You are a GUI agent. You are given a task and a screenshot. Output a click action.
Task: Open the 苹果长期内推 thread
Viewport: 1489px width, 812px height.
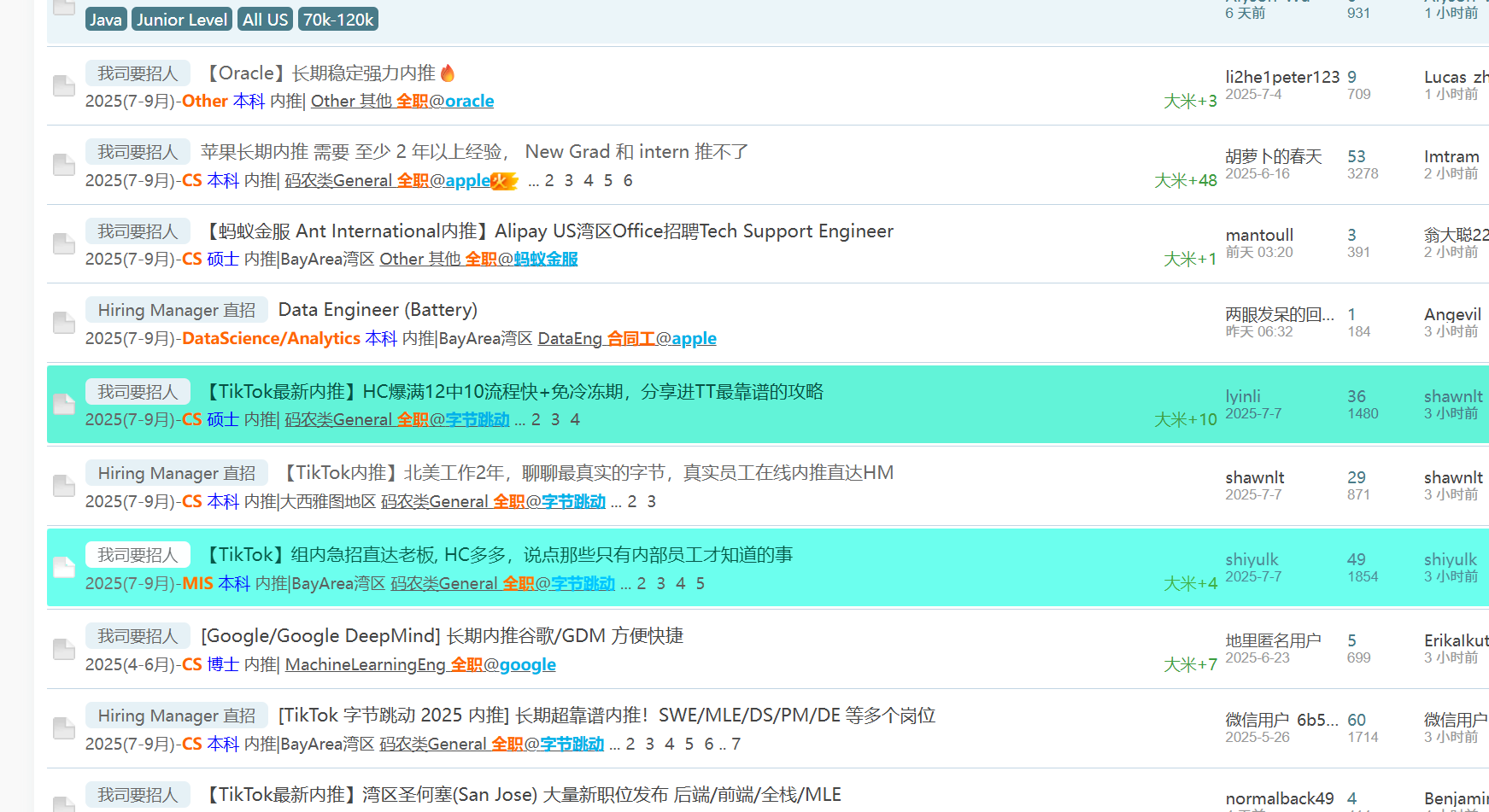474,152
